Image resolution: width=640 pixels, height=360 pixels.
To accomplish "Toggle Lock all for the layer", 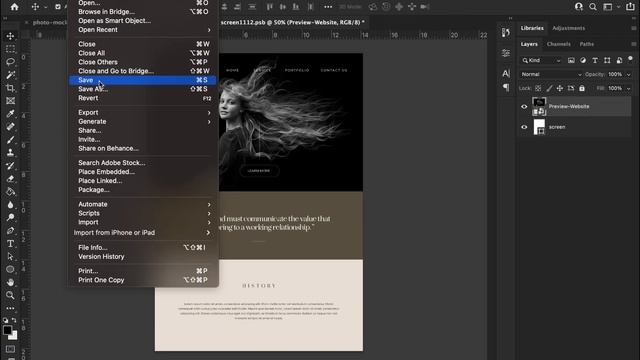I will tap(582, 88).
